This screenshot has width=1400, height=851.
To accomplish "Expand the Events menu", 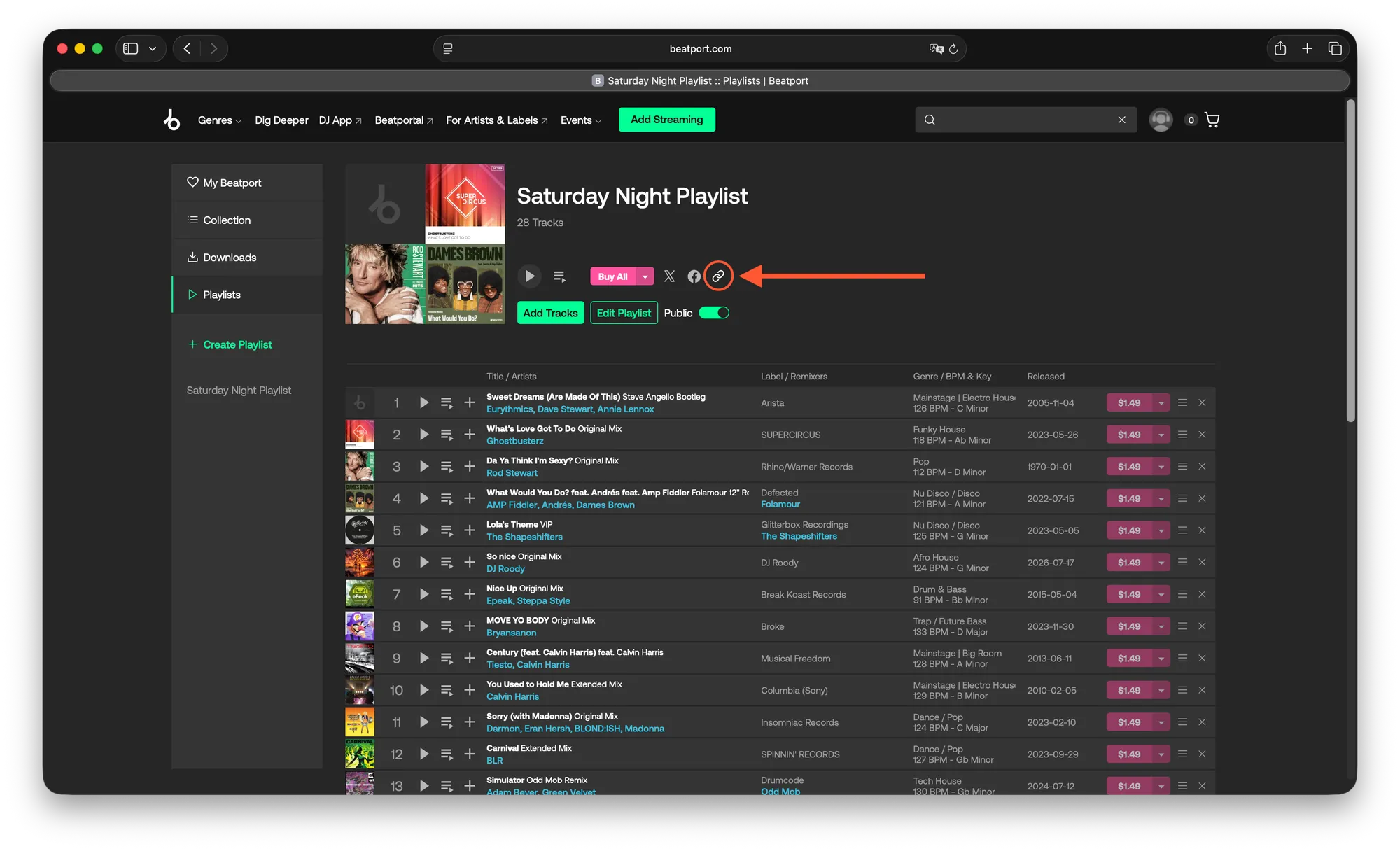I will pos(581,120).
